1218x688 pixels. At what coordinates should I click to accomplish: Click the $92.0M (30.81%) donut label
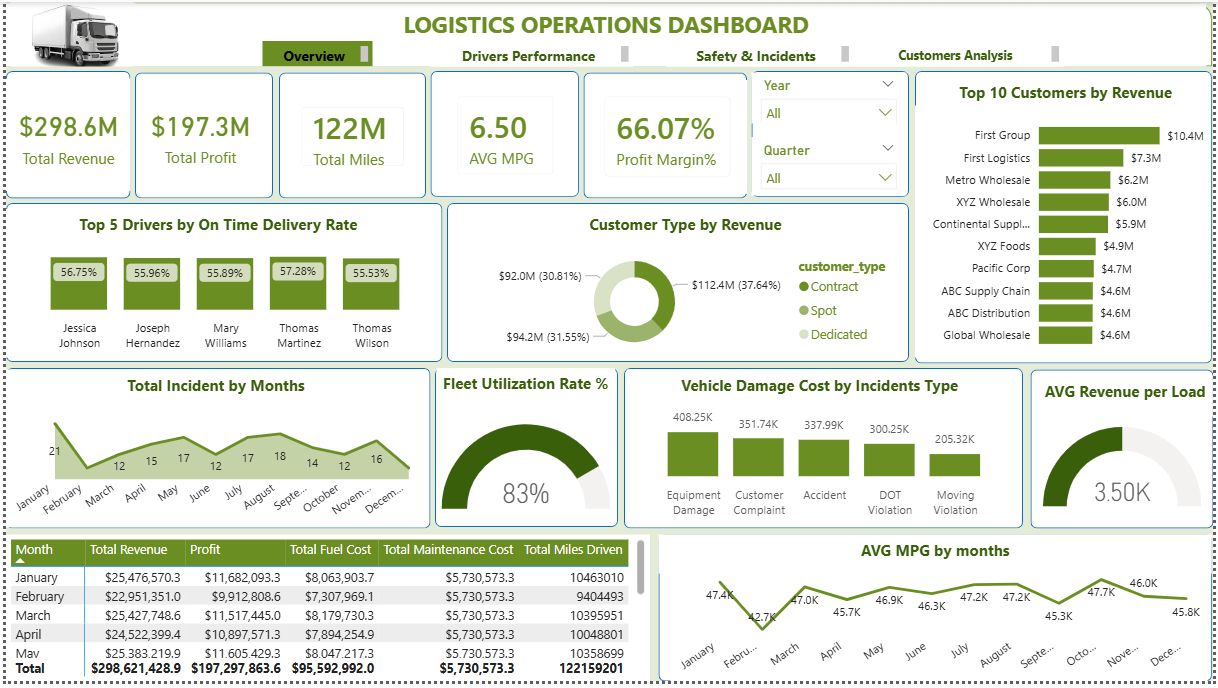pyautogui.click(x=540, y=276)
